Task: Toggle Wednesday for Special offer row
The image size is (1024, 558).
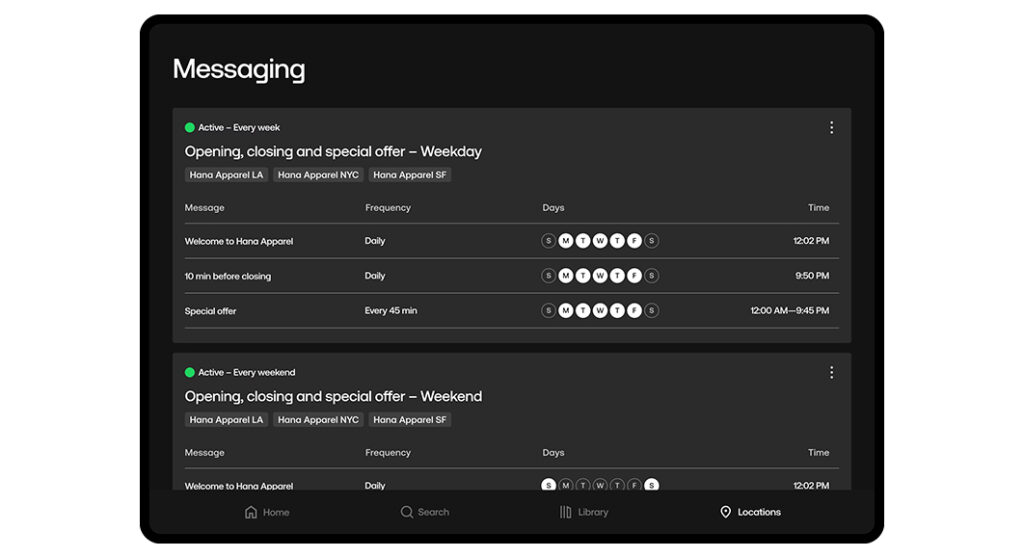Action: (600, 311)
